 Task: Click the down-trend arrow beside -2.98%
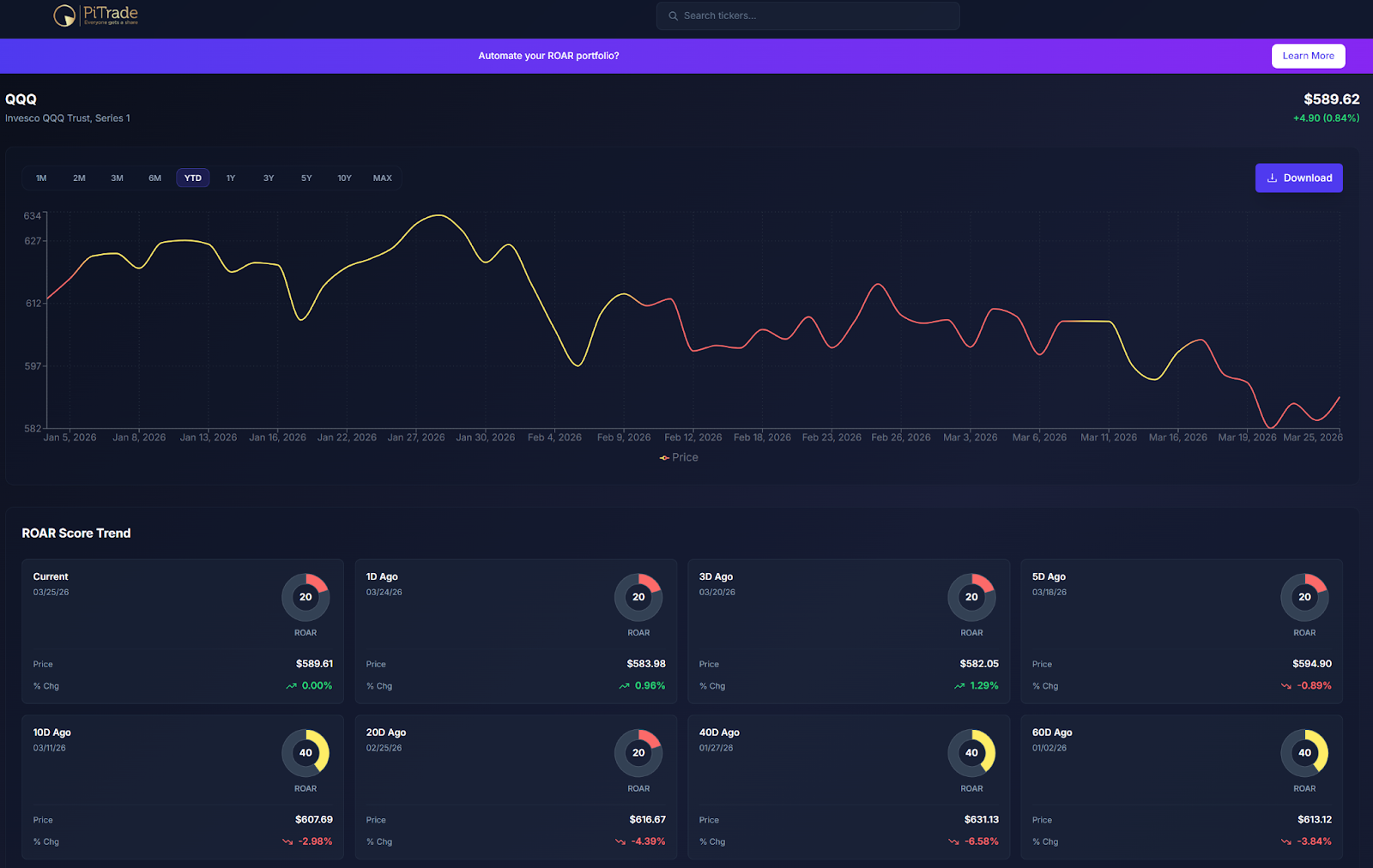[287, 842]
